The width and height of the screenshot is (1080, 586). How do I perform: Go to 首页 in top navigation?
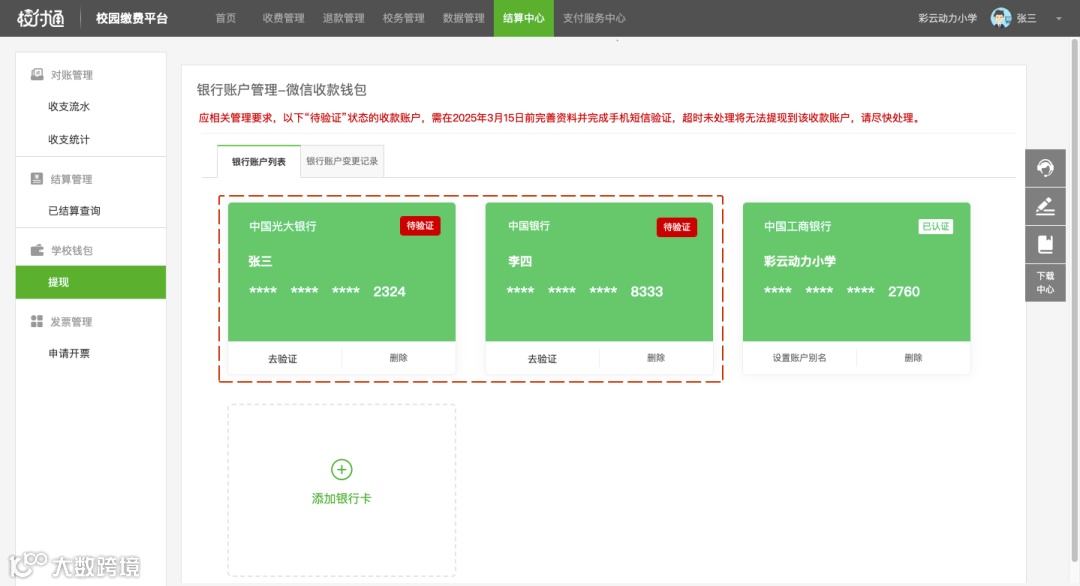pyautogui.click(x=226, y=18)
